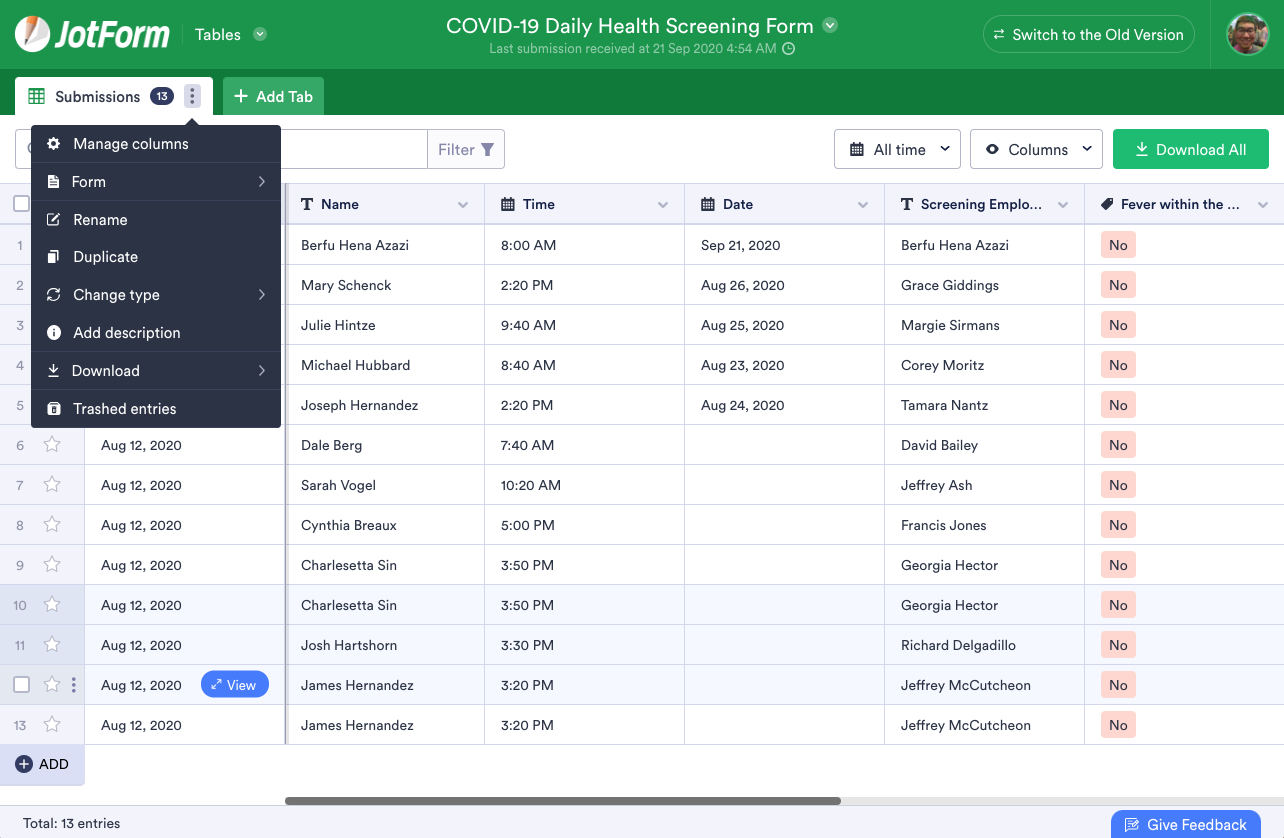Click the Sep 21, 2020 date cell
This screenshot has height=838, width=1284.
click(785, 245)
